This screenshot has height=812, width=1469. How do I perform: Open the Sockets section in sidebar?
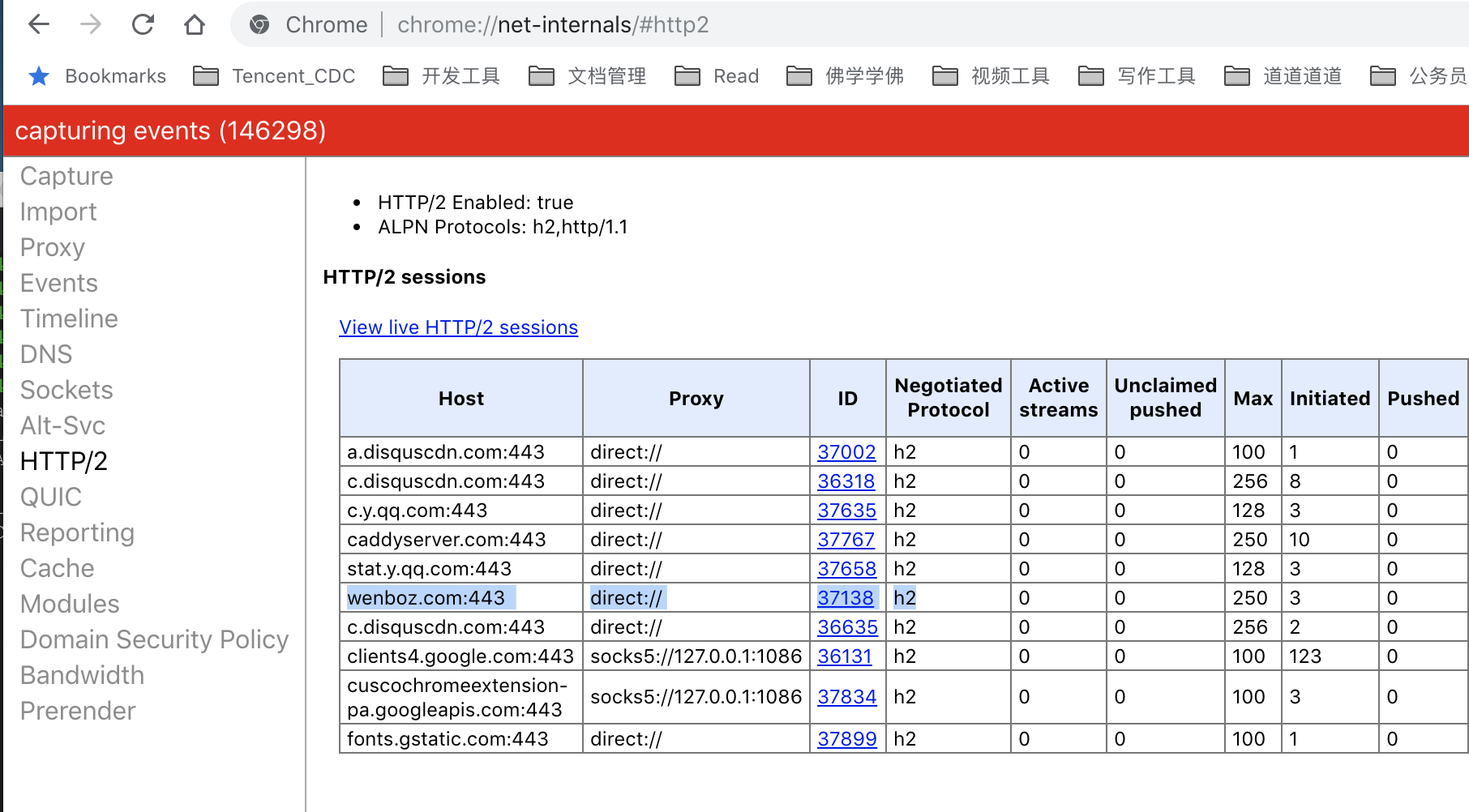66,390
